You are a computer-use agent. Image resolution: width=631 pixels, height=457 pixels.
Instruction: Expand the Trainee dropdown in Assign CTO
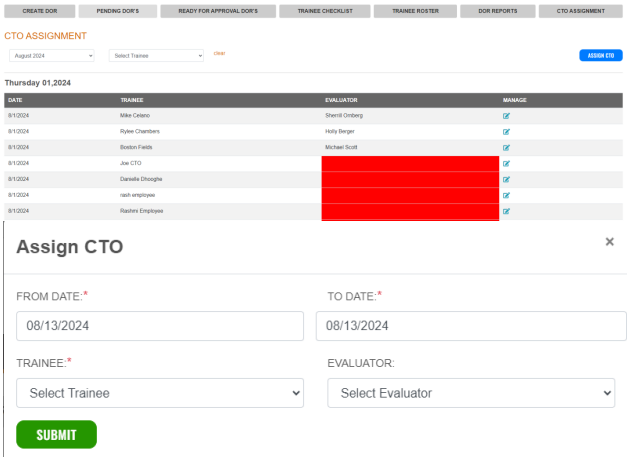[x=160, y=393]
